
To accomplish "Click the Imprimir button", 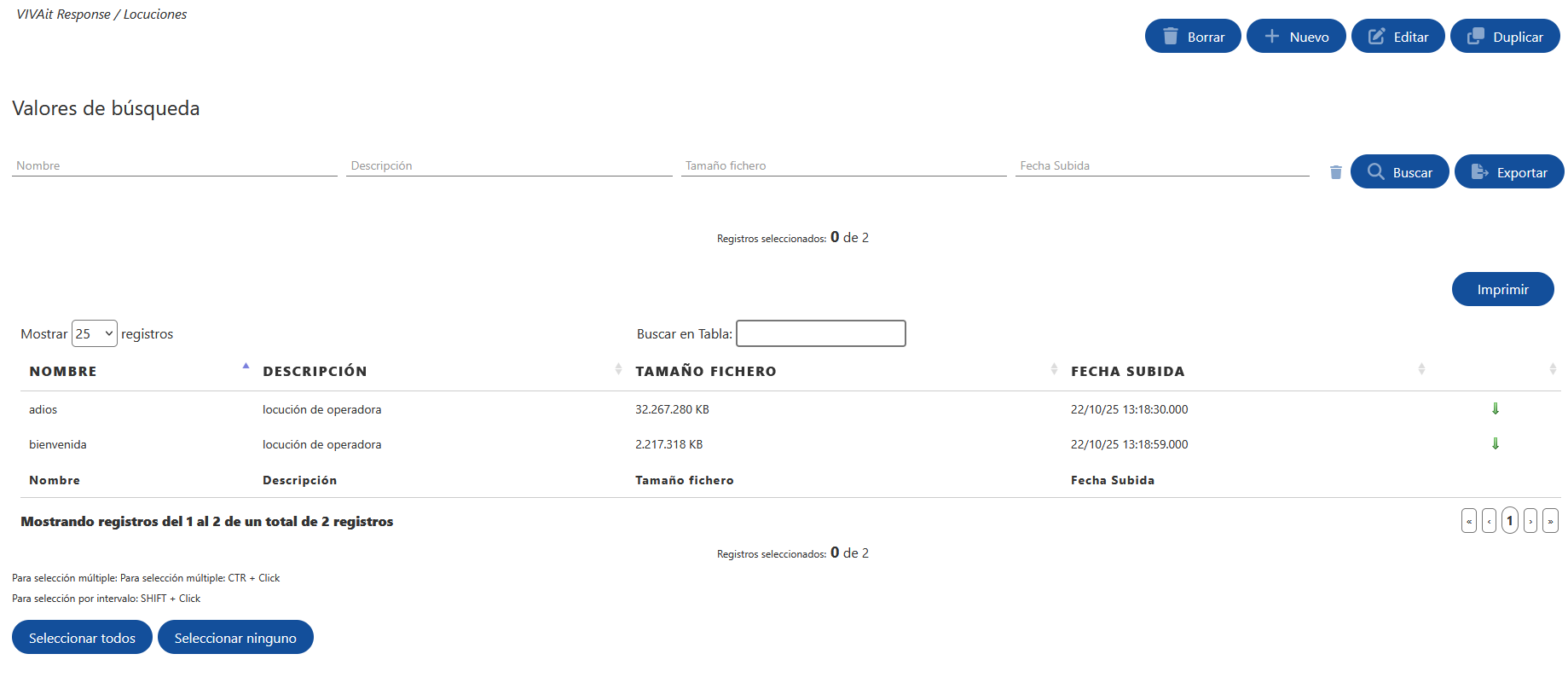I will tap(1502, 290).
